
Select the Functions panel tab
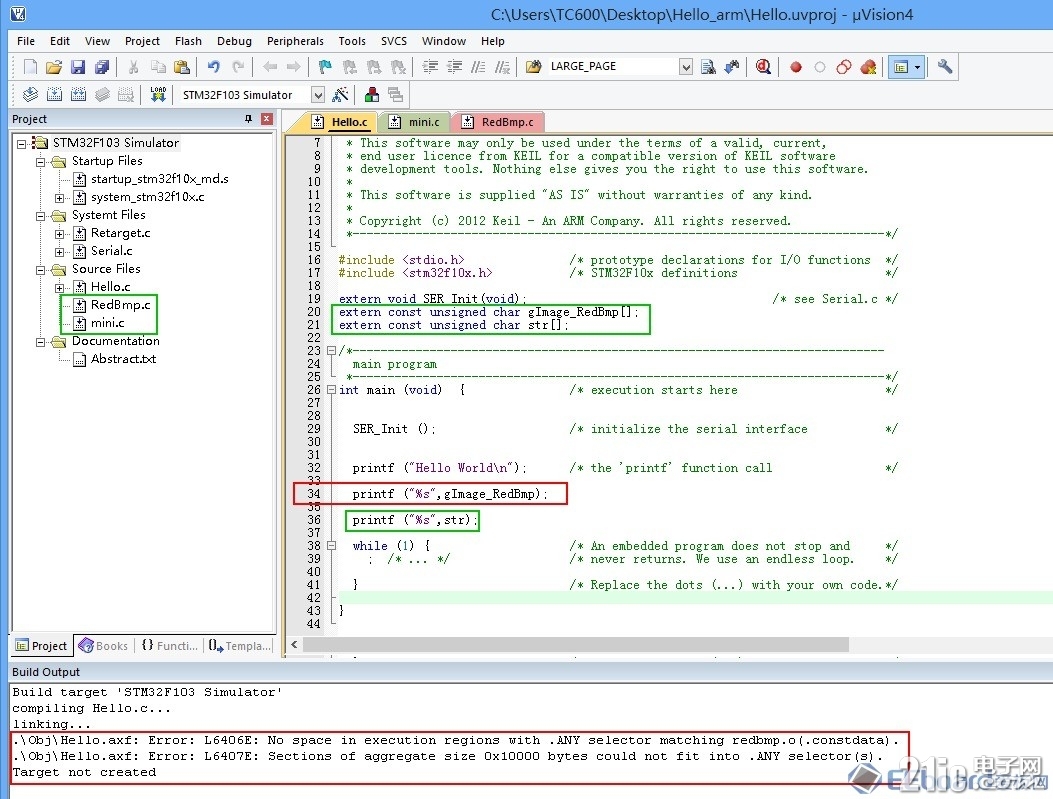click(x=169, y=645)
